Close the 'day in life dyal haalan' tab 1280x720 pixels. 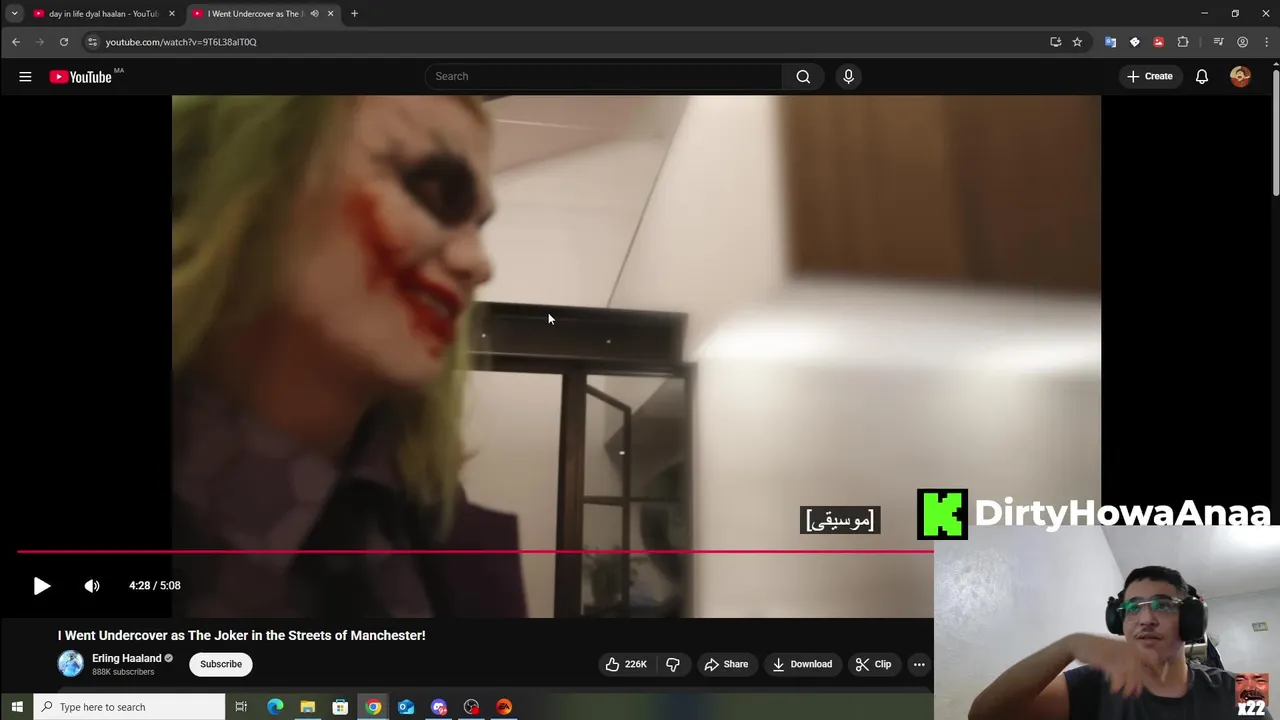click(x=171, y=14)
